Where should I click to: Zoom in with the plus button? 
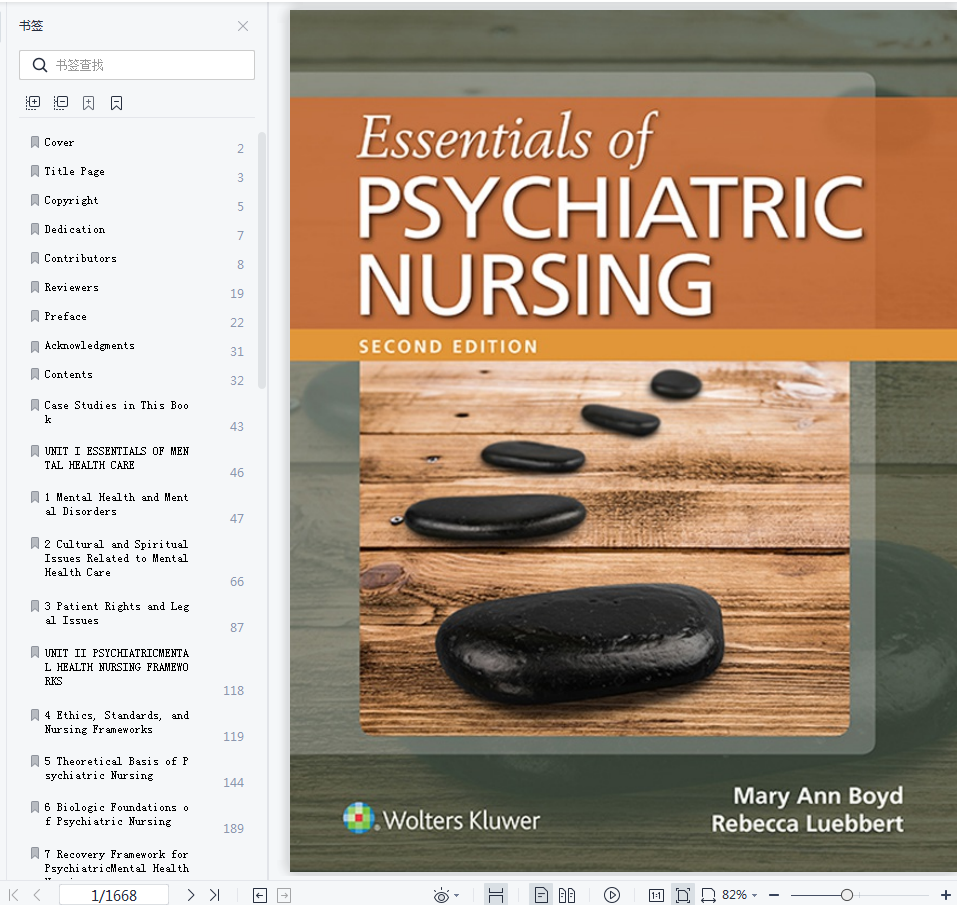pos(945,895)
